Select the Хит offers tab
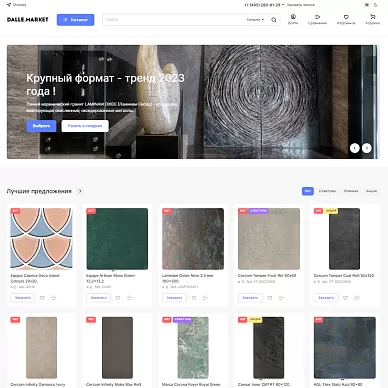This screenshot has width=388, height=388. [308, 191]
